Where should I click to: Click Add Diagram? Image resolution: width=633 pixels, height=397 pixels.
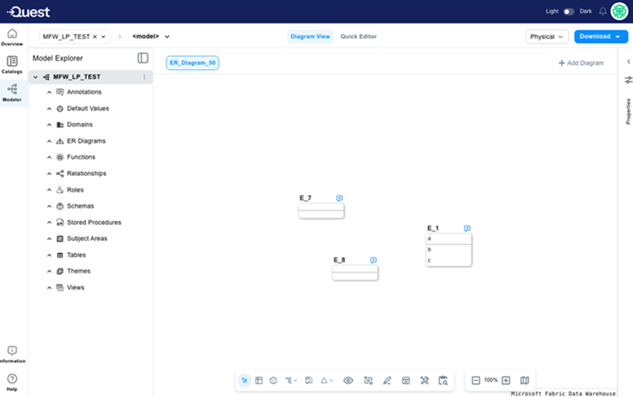[581, 63]
